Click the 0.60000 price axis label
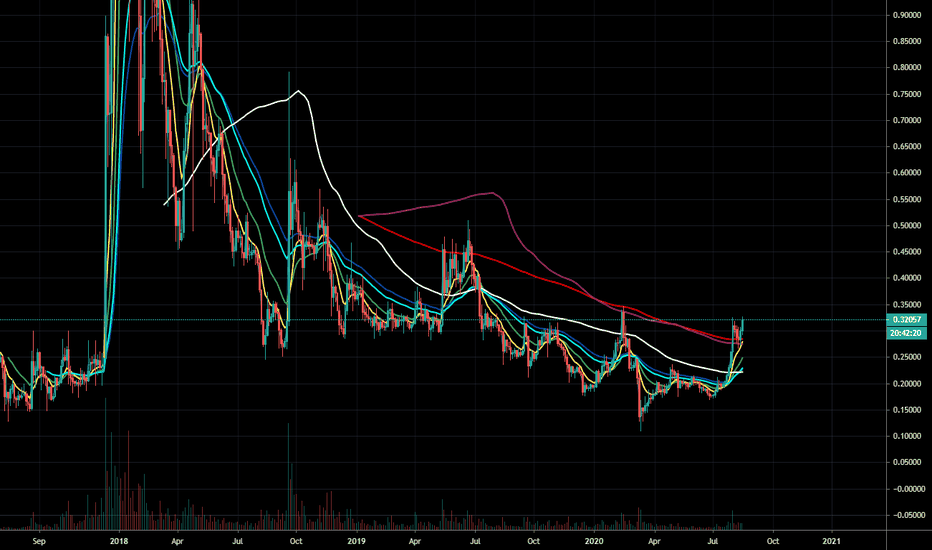This screenshot has width=932, height=550. coord(908,173)
